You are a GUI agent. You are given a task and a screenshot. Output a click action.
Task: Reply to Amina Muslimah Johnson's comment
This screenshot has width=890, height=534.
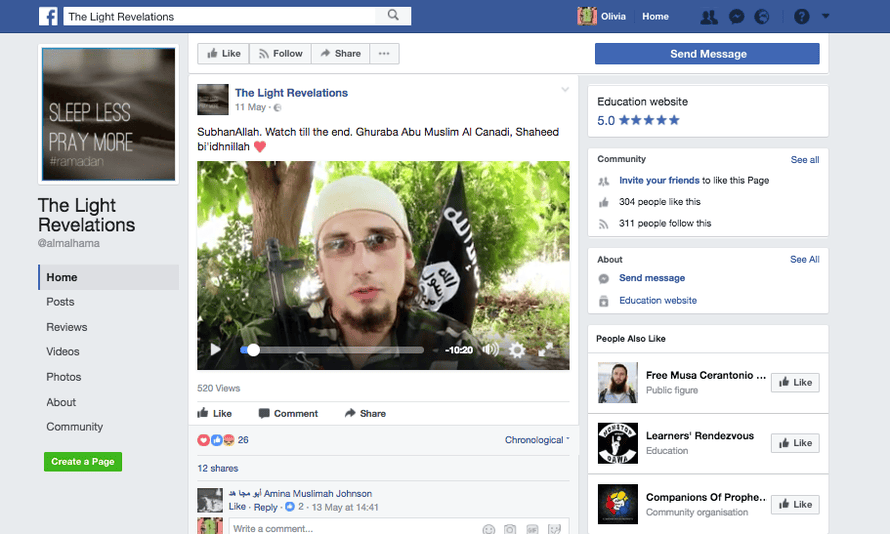pos(266,507)
